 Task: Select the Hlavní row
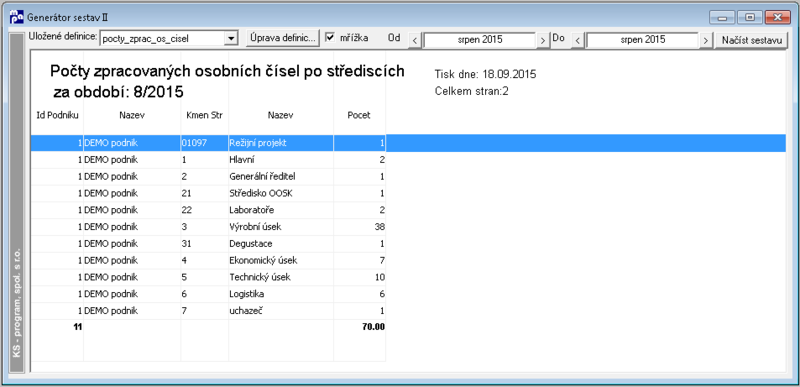(208, 160)
